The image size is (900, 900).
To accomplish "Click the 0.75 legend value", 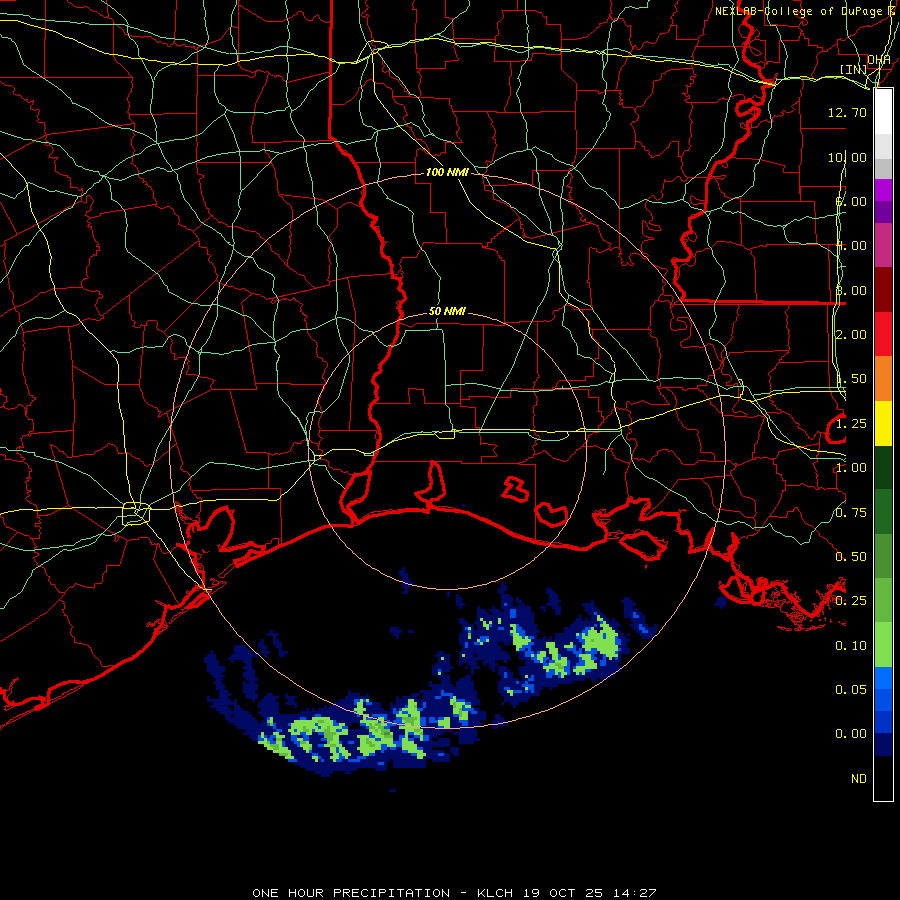I will [x=851, y=513].
